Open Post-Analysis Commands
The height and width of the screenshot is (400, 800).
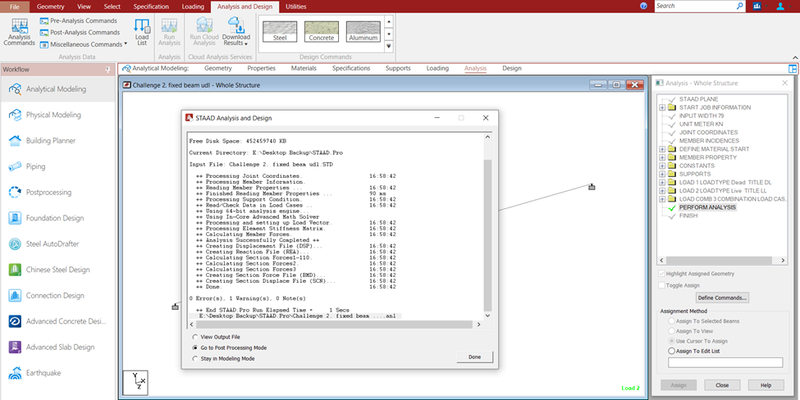coord(80,32)
